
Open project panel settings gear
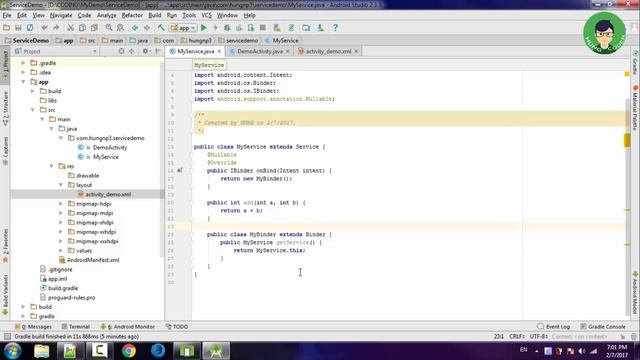[145, 51]
